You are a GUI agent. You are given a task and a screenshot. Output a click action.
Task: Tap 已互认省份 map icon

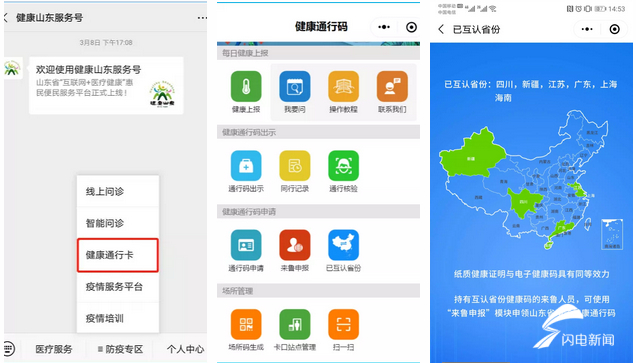(343, 245)
